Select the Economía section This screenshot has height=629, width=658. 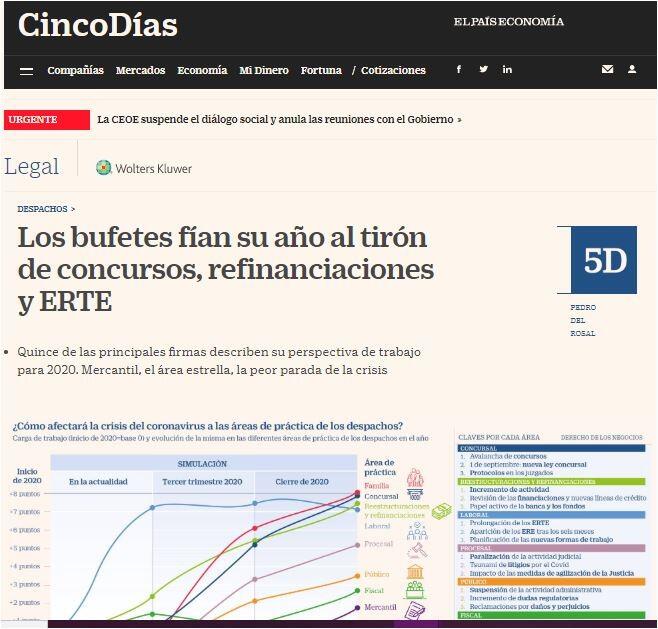(202, 71)
